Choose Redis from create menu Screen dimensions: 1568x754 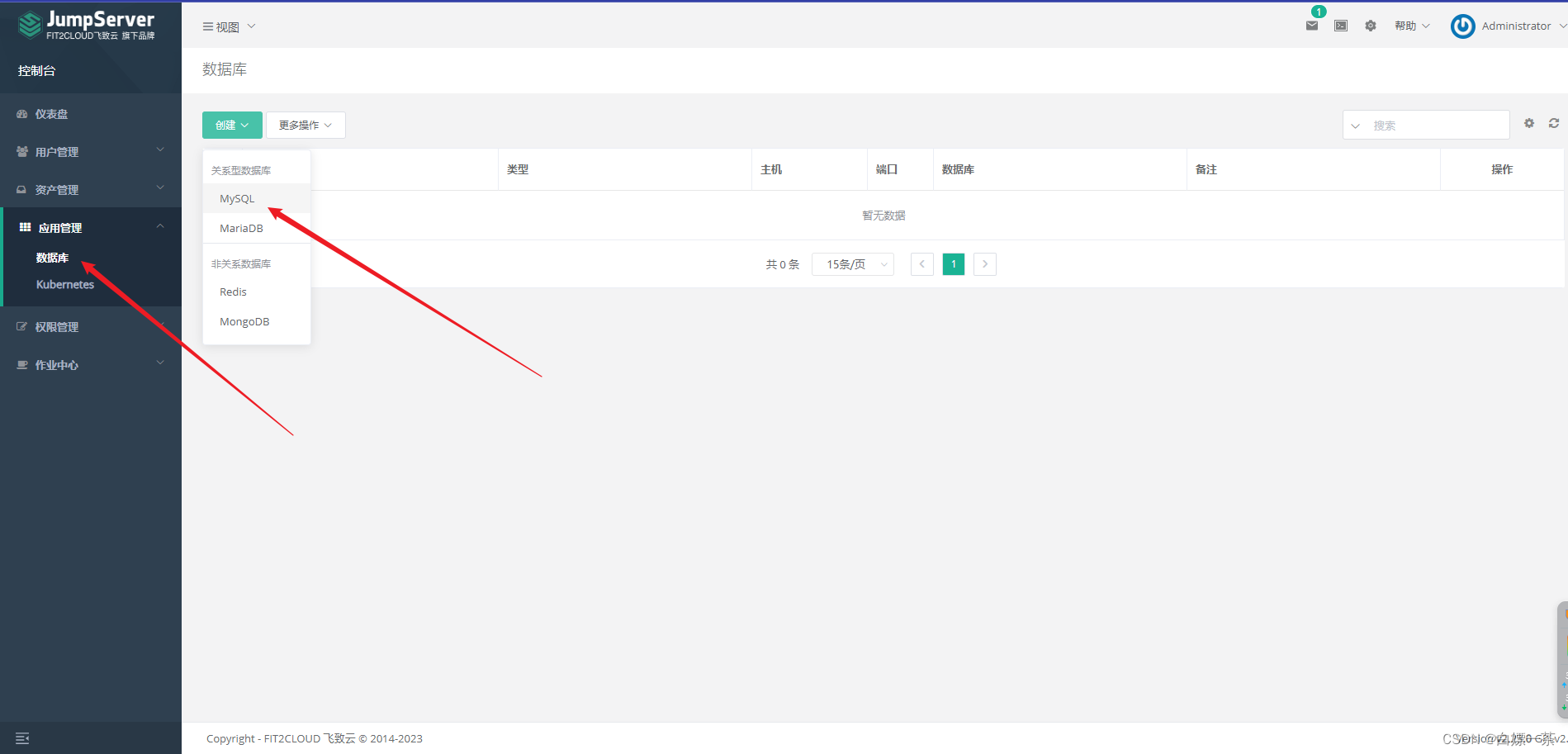pos(257,292)
